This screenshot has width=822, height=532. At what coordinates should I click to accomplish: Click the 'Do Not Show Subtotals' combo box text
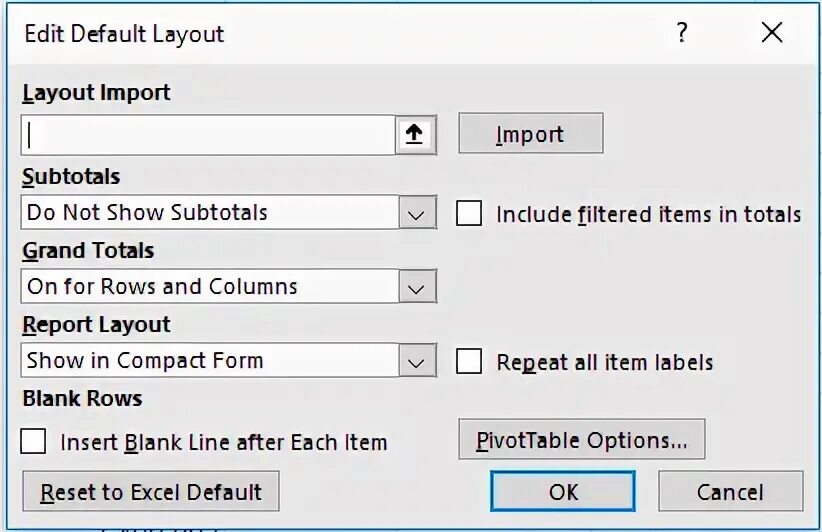[x=147, y=213]
